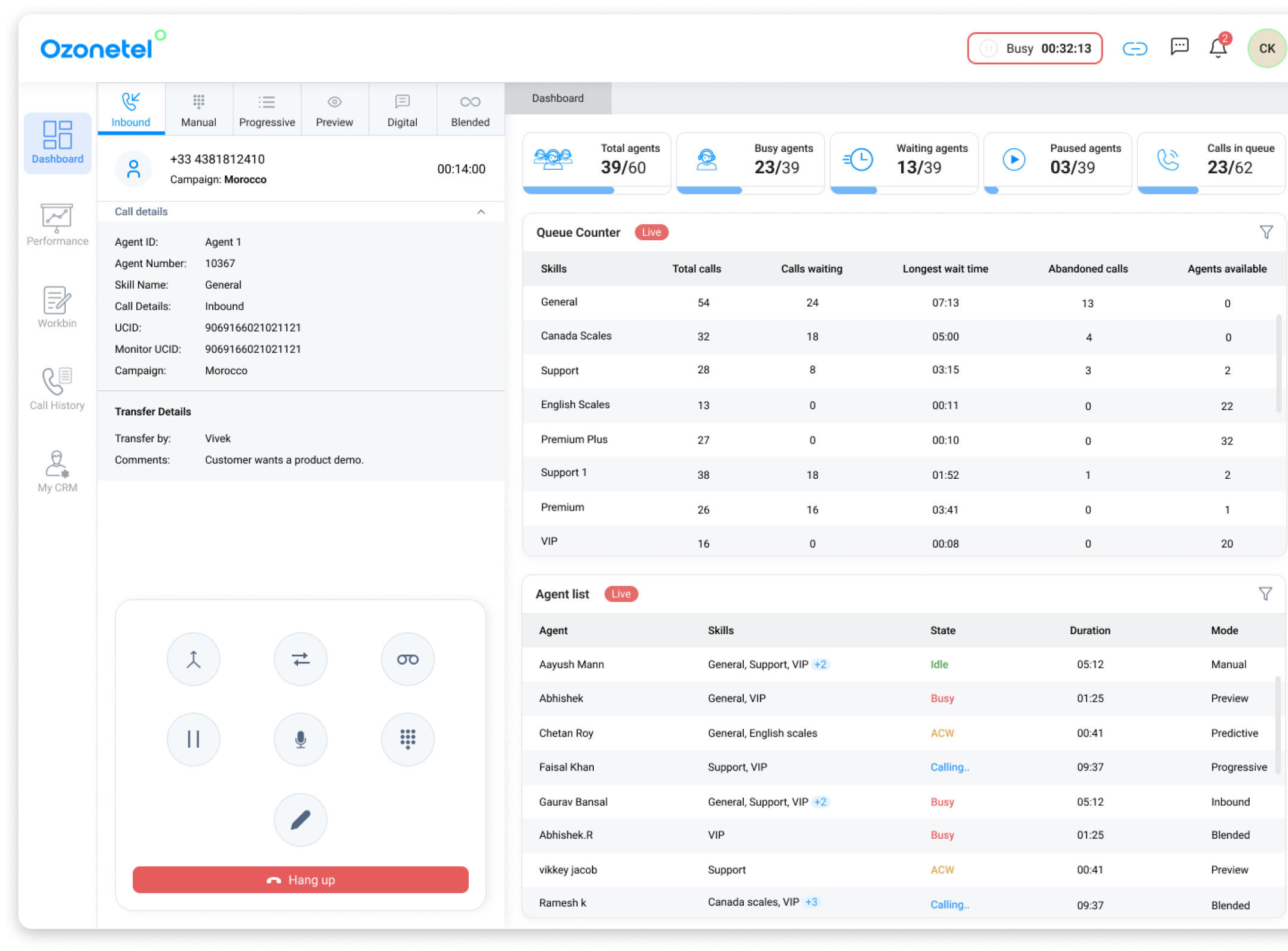Sort by Agents available column
Screen dimensions: 1288x951
tap(1226, 268)
